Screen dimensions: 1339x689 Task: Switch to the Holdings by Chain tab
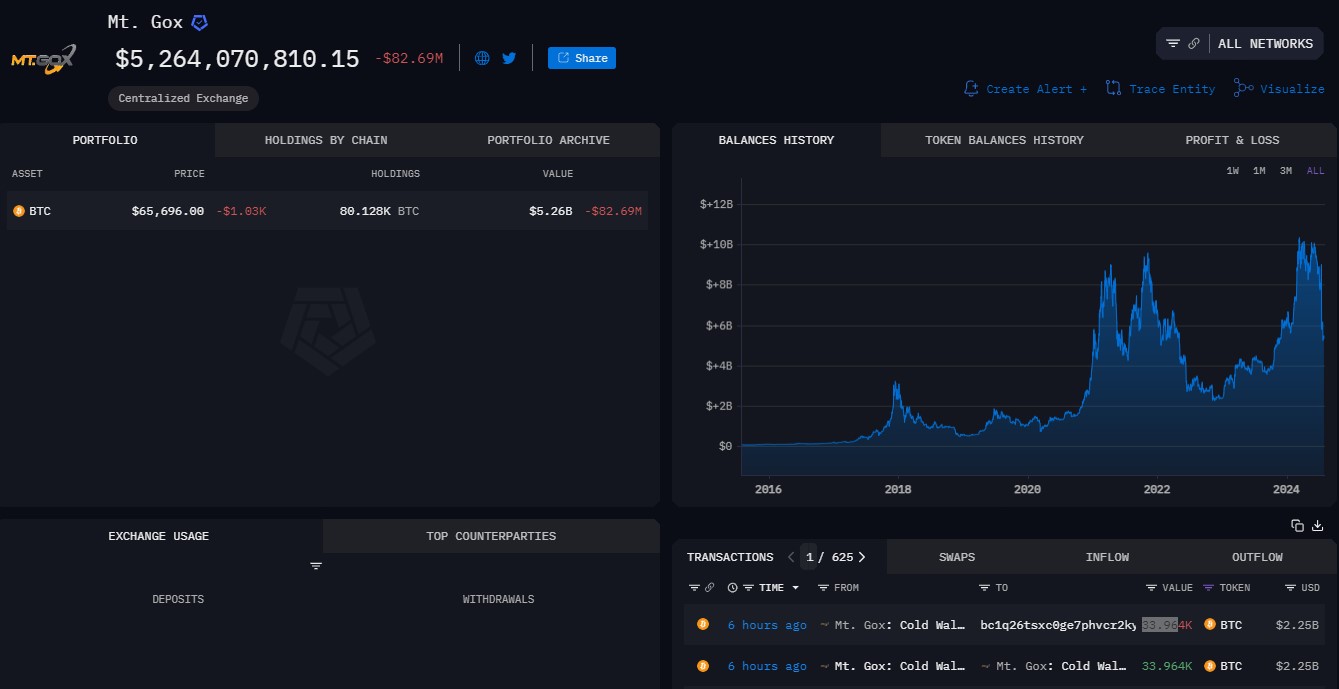point(325,140)
